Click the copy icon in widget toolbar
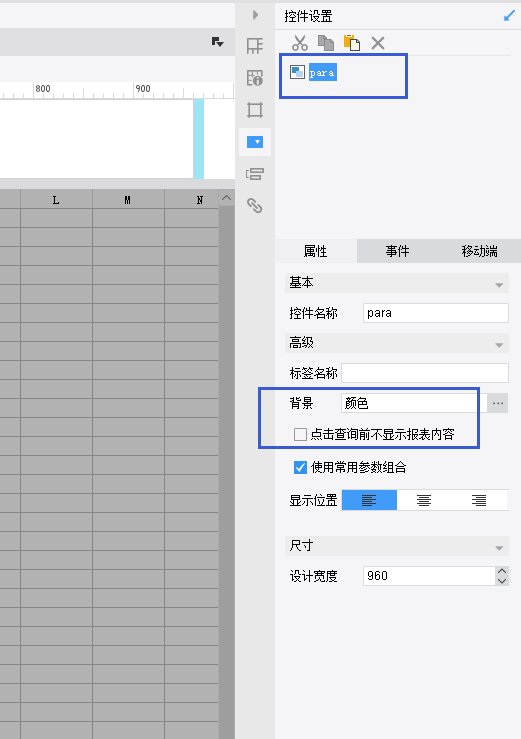The width and height of the screenshot is (521, 739). [325, 43]
